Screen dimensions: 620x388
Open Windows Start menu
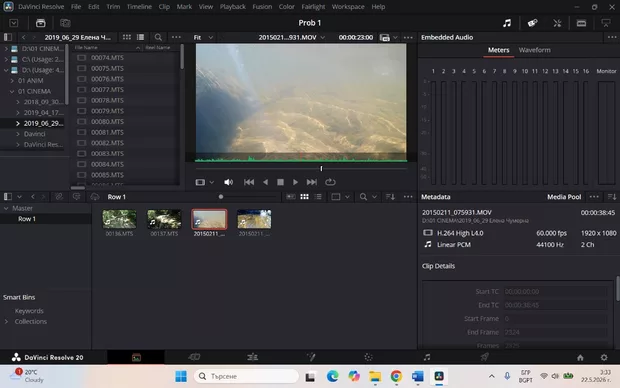181,376
